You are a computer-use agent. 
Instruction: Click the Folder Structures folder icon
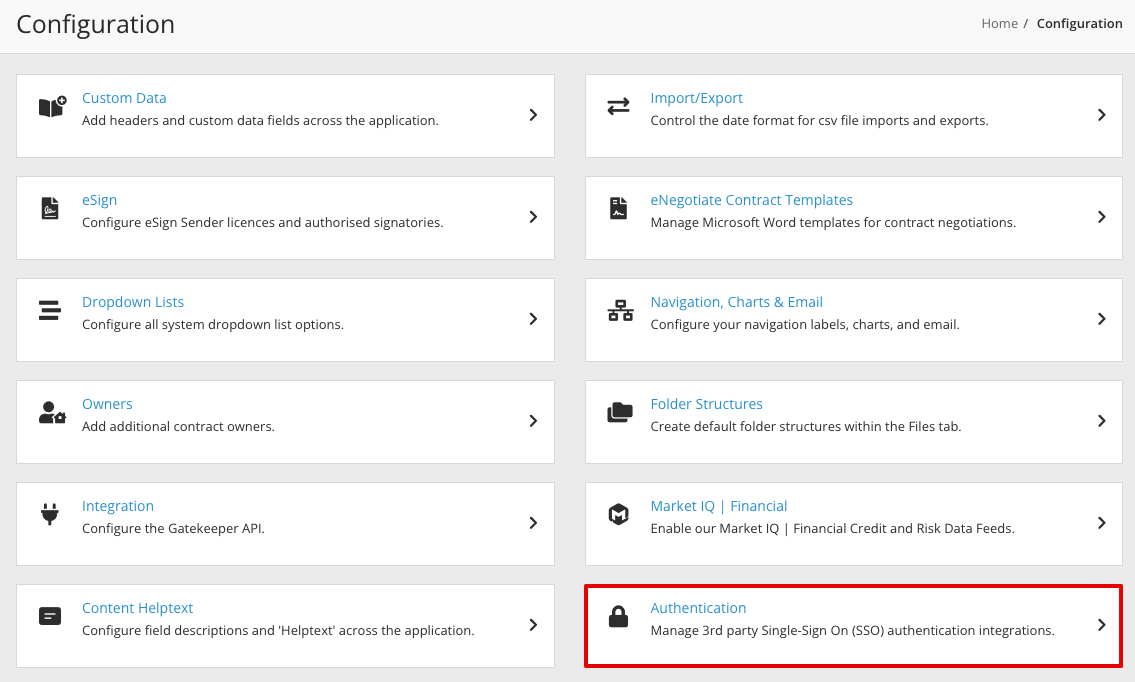(x=618, y=412)
